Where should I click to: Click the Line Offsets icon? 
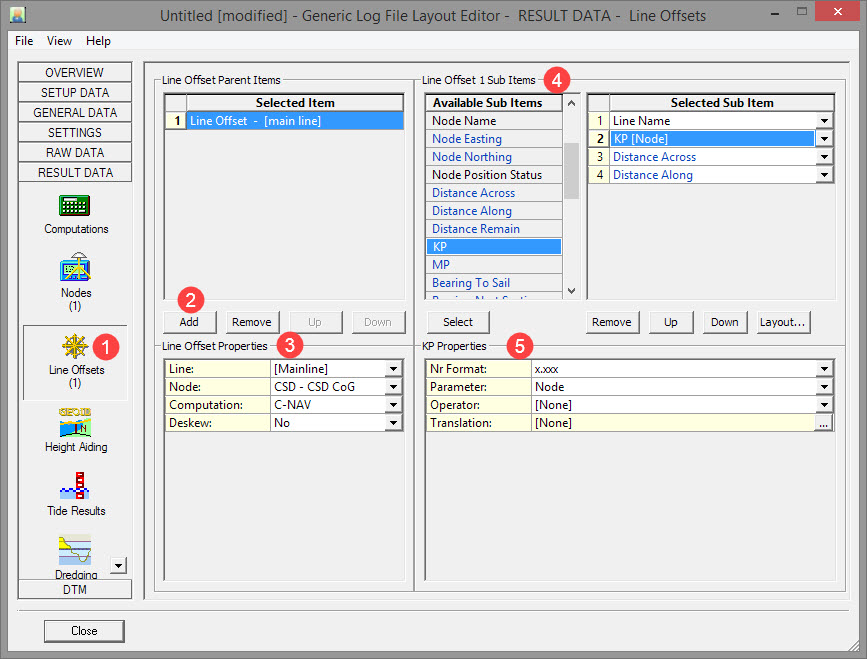[75, 347]
